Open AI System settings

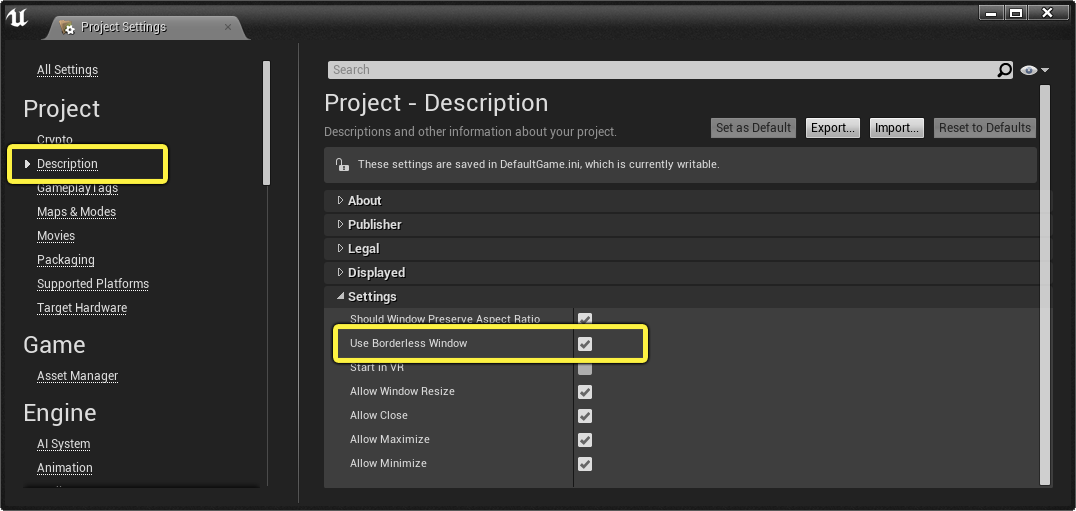(63, 444)
